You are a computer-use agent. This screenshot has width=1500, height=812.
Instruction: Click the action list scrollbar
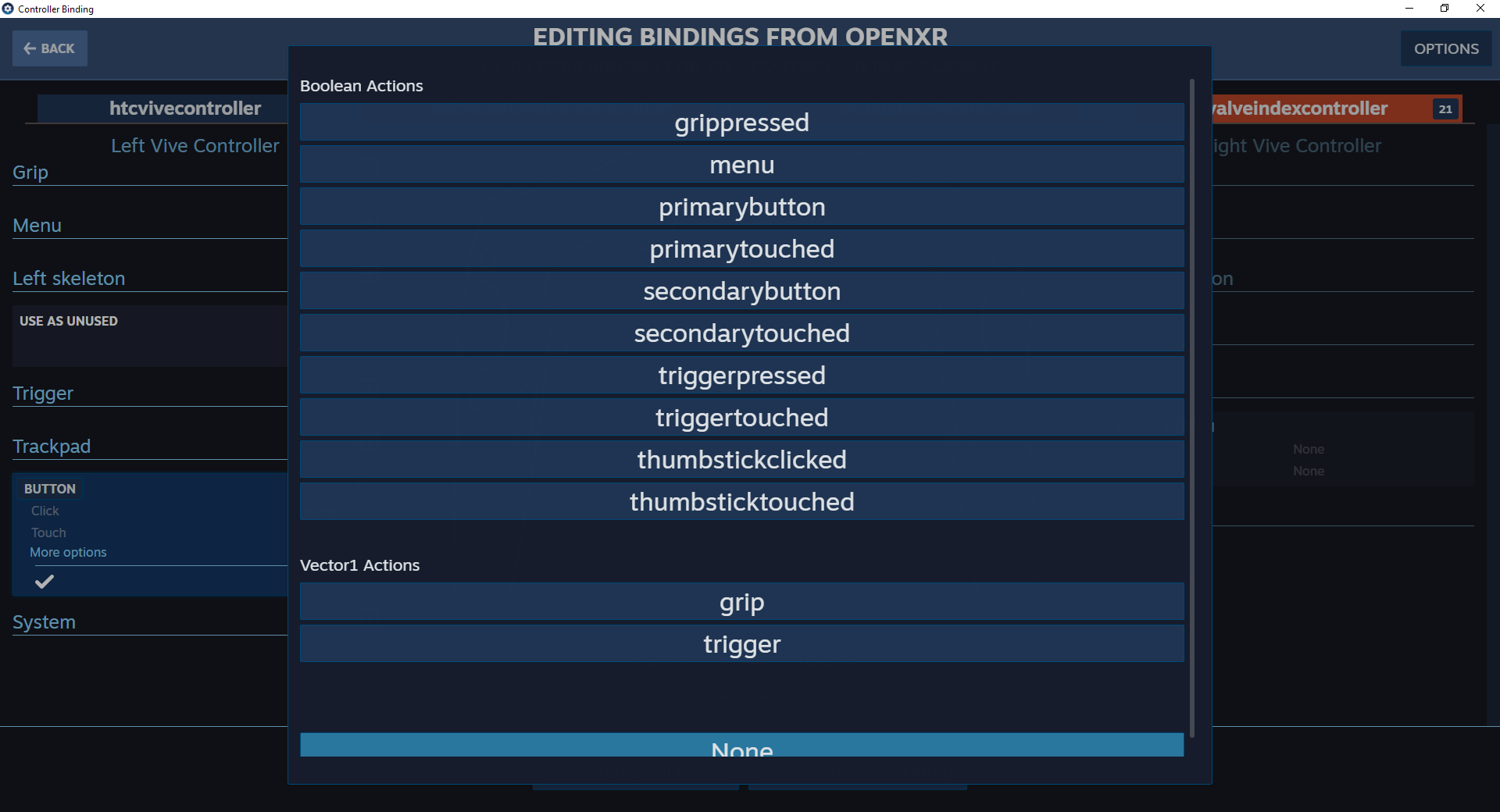[x=1191, y=407]
